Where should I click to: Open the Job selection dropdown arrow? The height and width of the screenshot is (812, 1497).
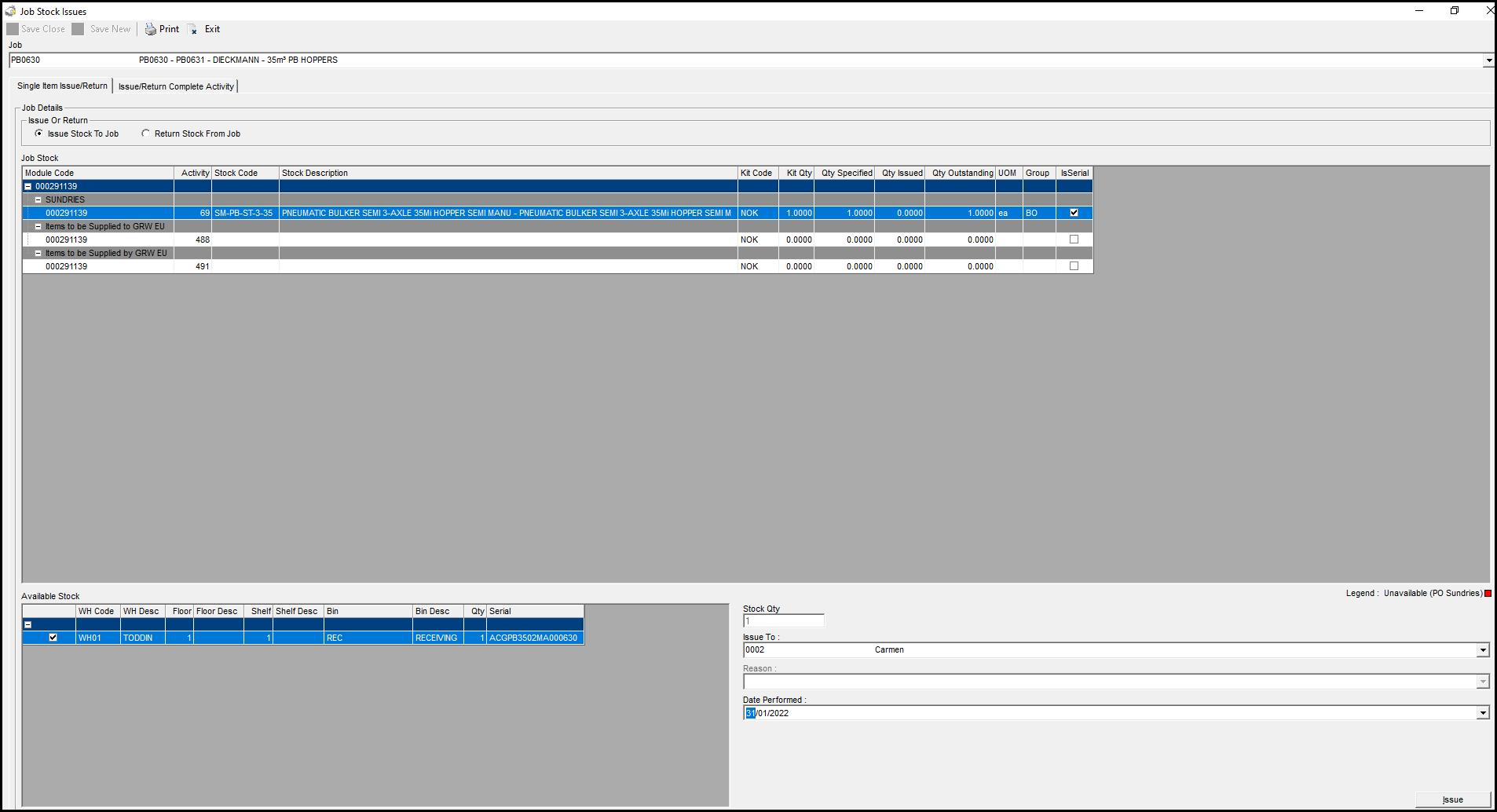tap(1488, 60)
